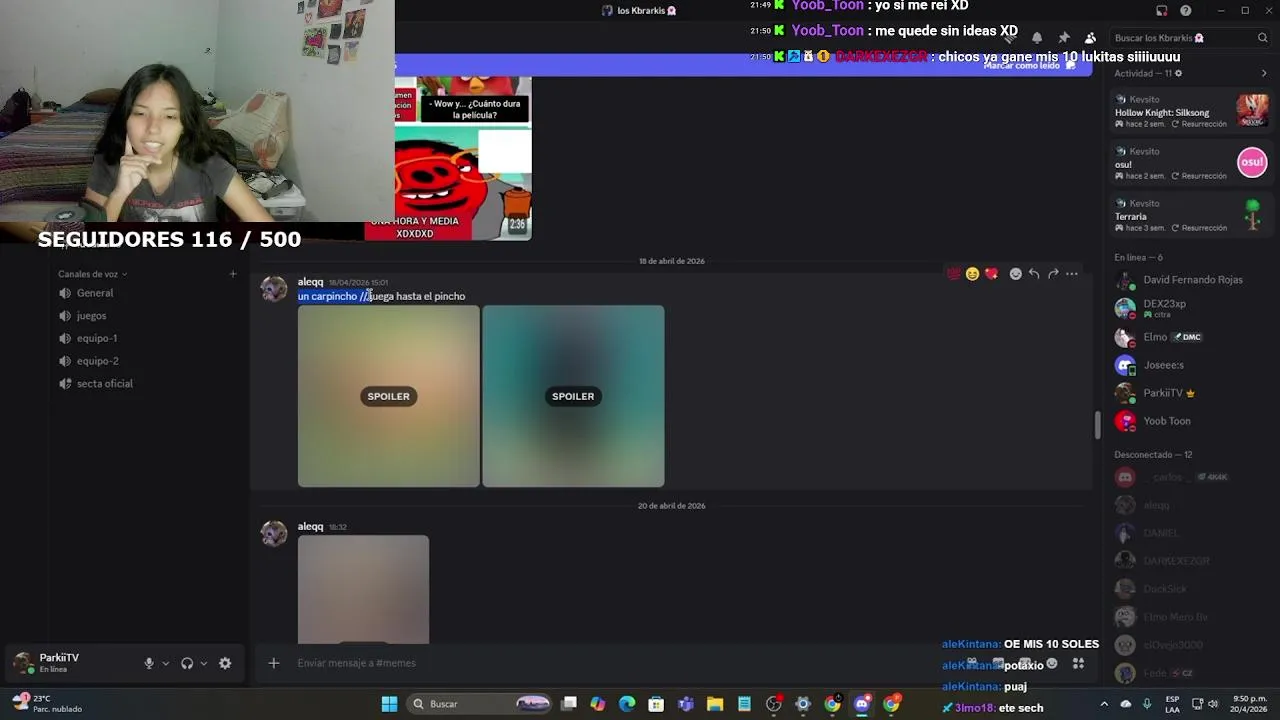Screen dimensions: 1280x720
Task: Open user settings gear
Action: [225, 663]
